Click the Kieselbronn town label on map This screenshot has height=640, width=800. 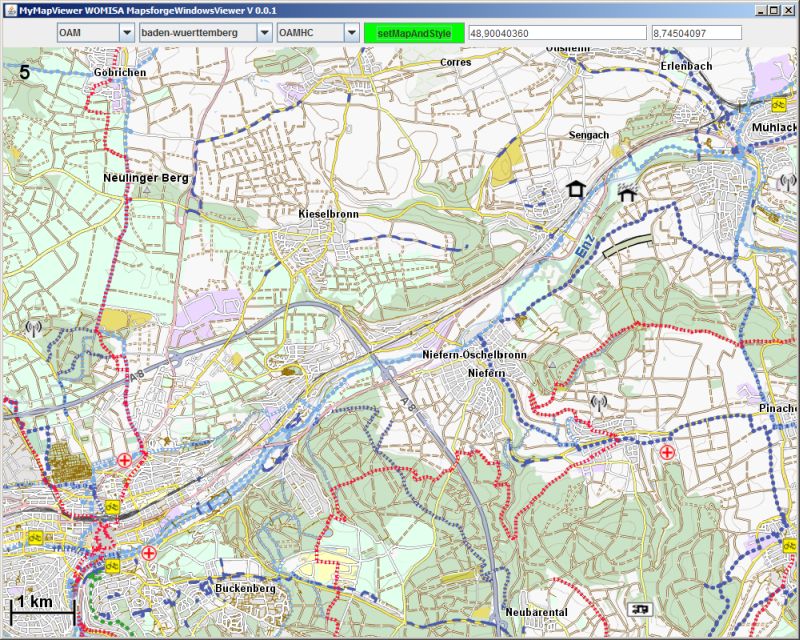(321, 214)
